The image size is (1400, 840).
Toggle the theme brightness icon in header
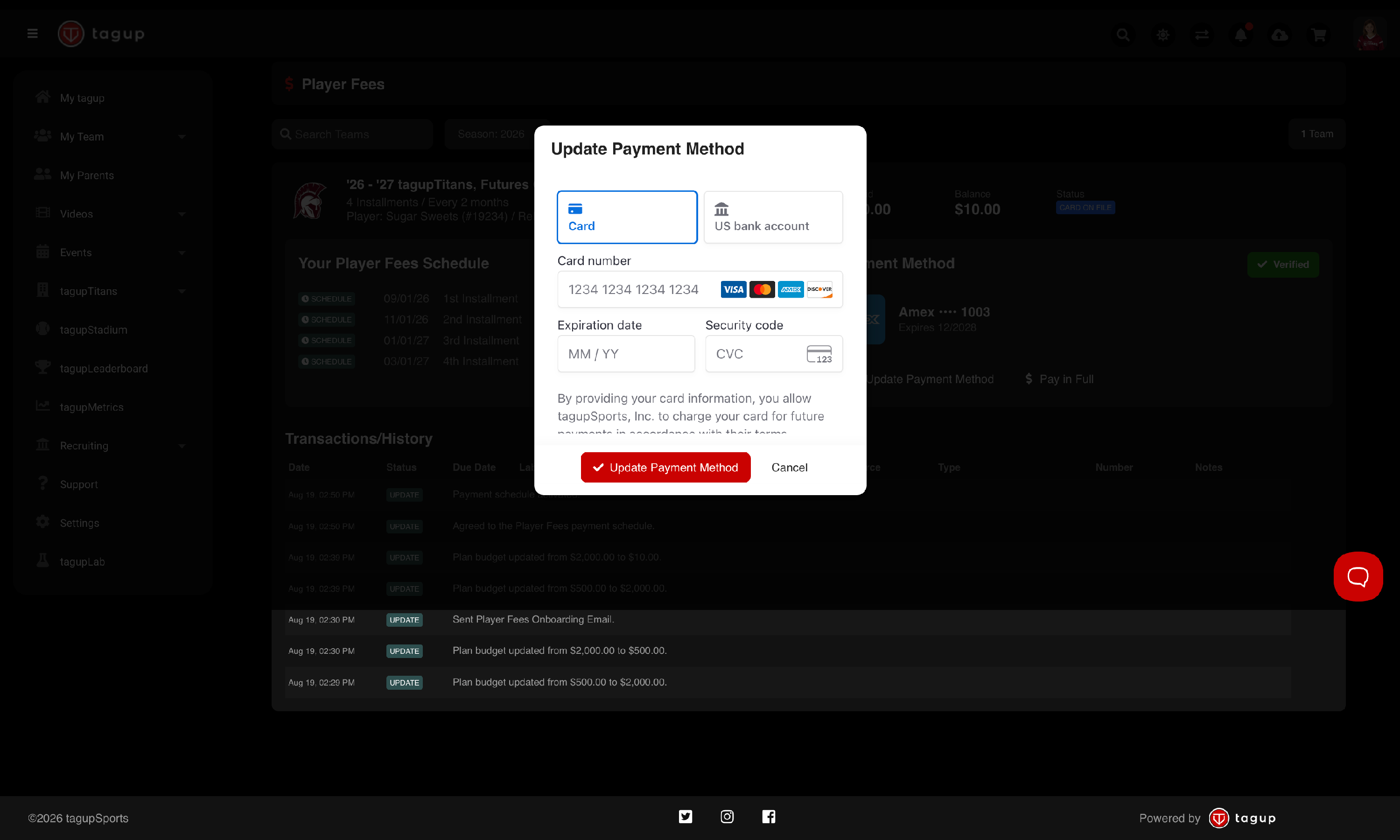(1162, 35)
